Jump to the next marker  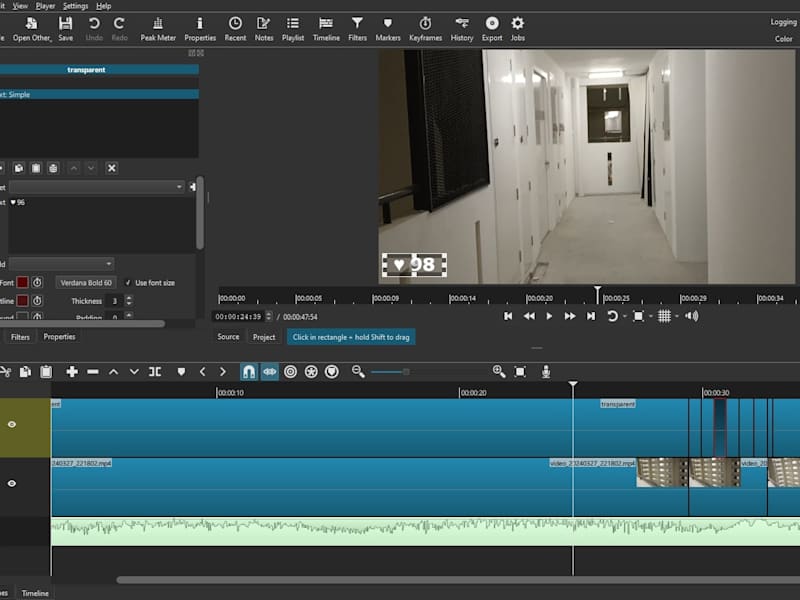pos(223,371)
